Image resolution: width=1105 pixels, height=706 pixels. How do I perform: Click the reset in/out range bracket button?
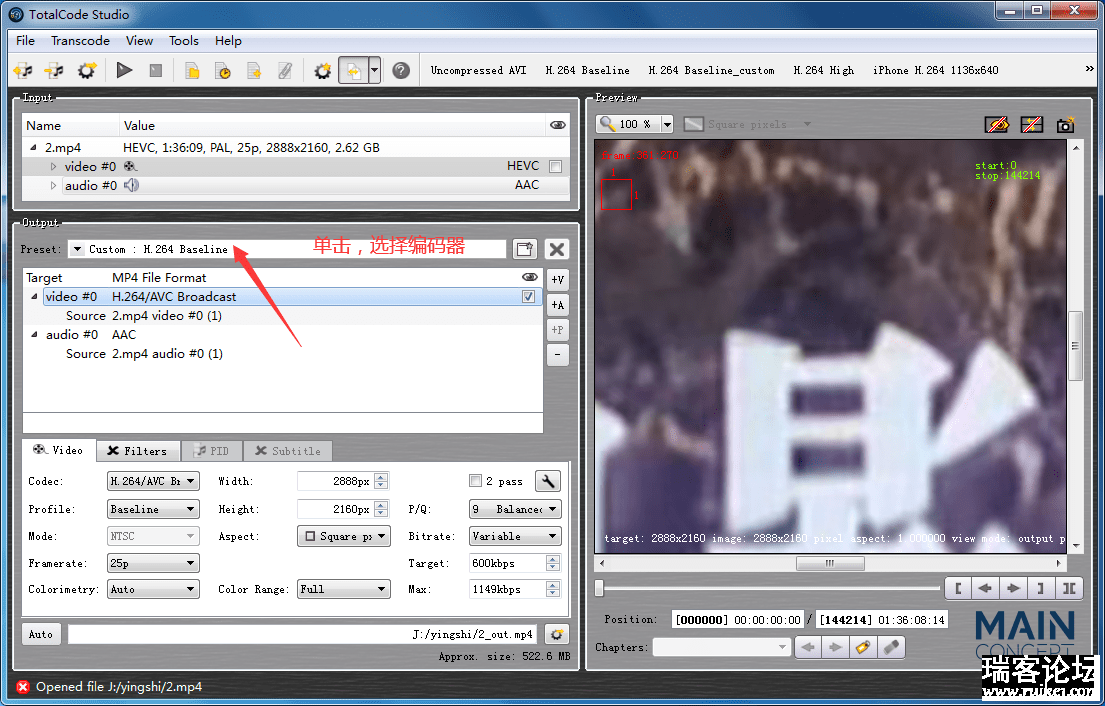click(1068, 588)
